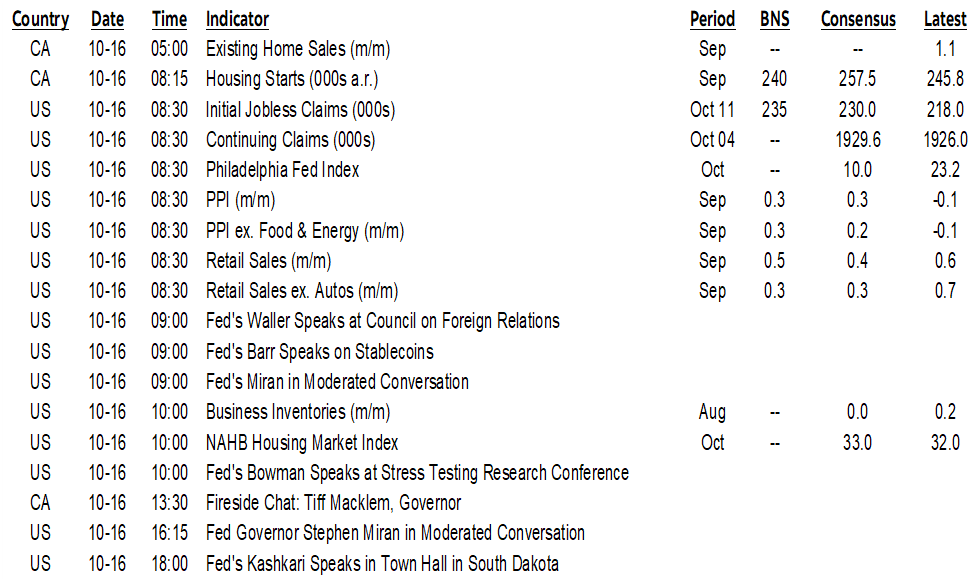Click the Initial Jobless Claims (000s) indicator
Viewport: 980px width, 581px height.
[301, 109]
